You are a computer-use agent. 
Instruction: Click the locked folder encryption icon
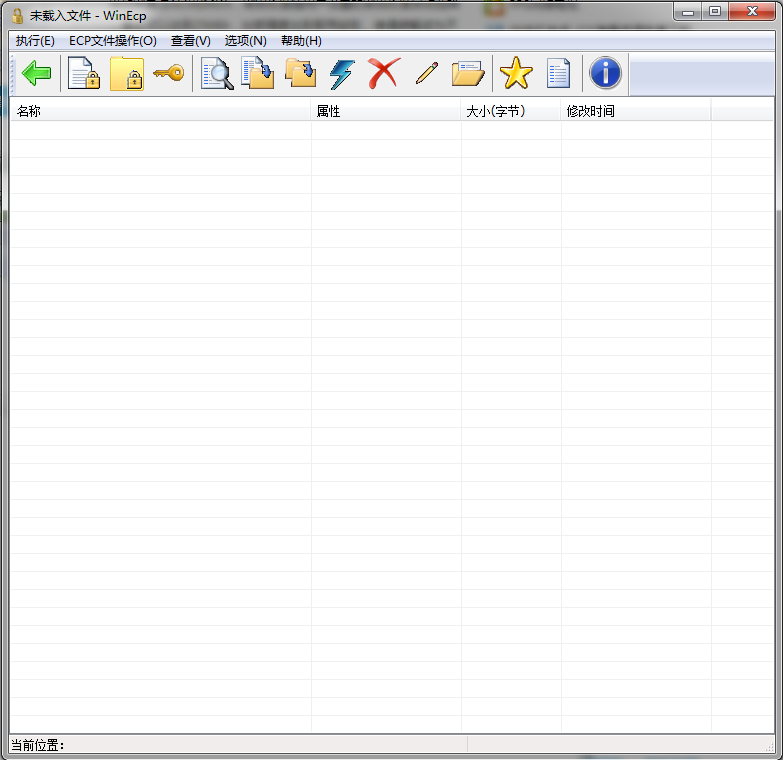coord(127,74)
